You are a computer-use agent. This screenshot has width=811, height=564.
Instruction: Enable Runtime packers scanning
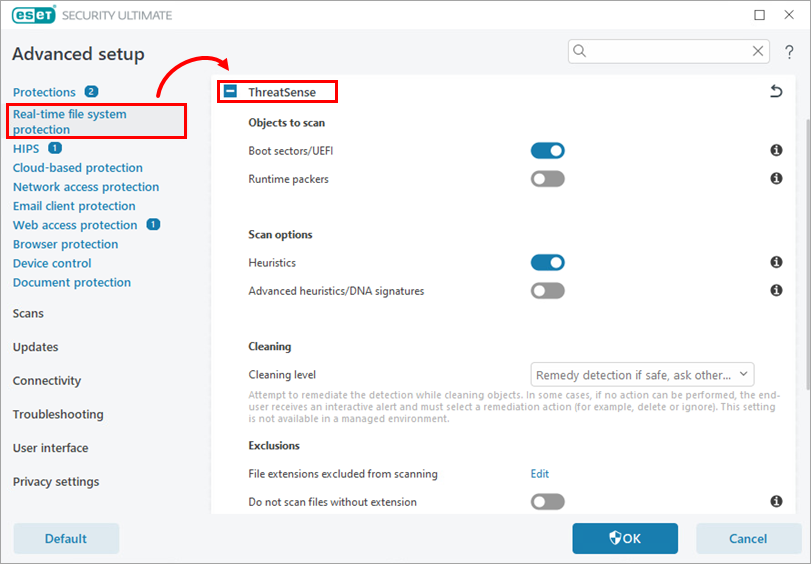[x=547, y=179]
